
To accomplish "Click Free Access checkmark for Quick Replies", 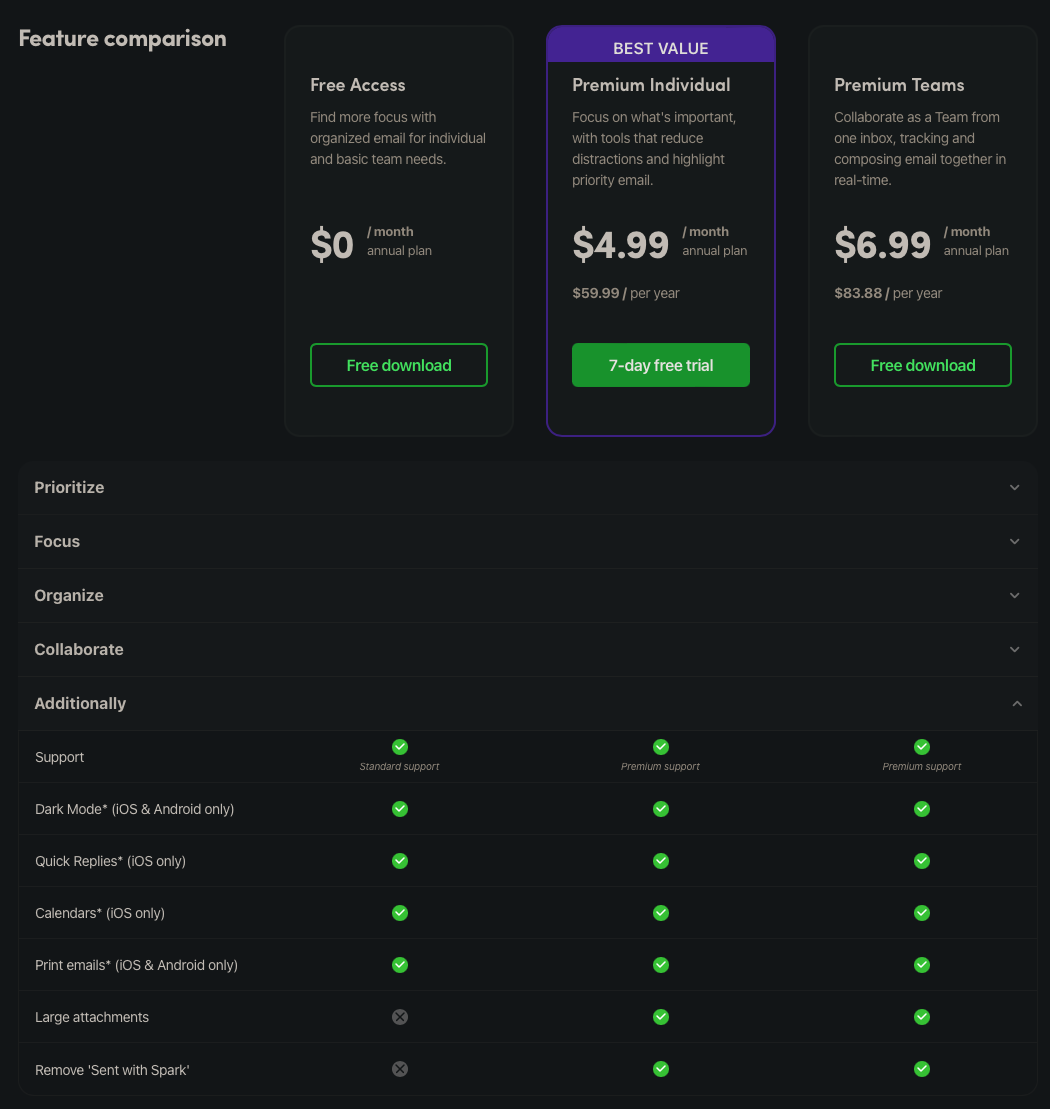I will click(x=399, y=861).
